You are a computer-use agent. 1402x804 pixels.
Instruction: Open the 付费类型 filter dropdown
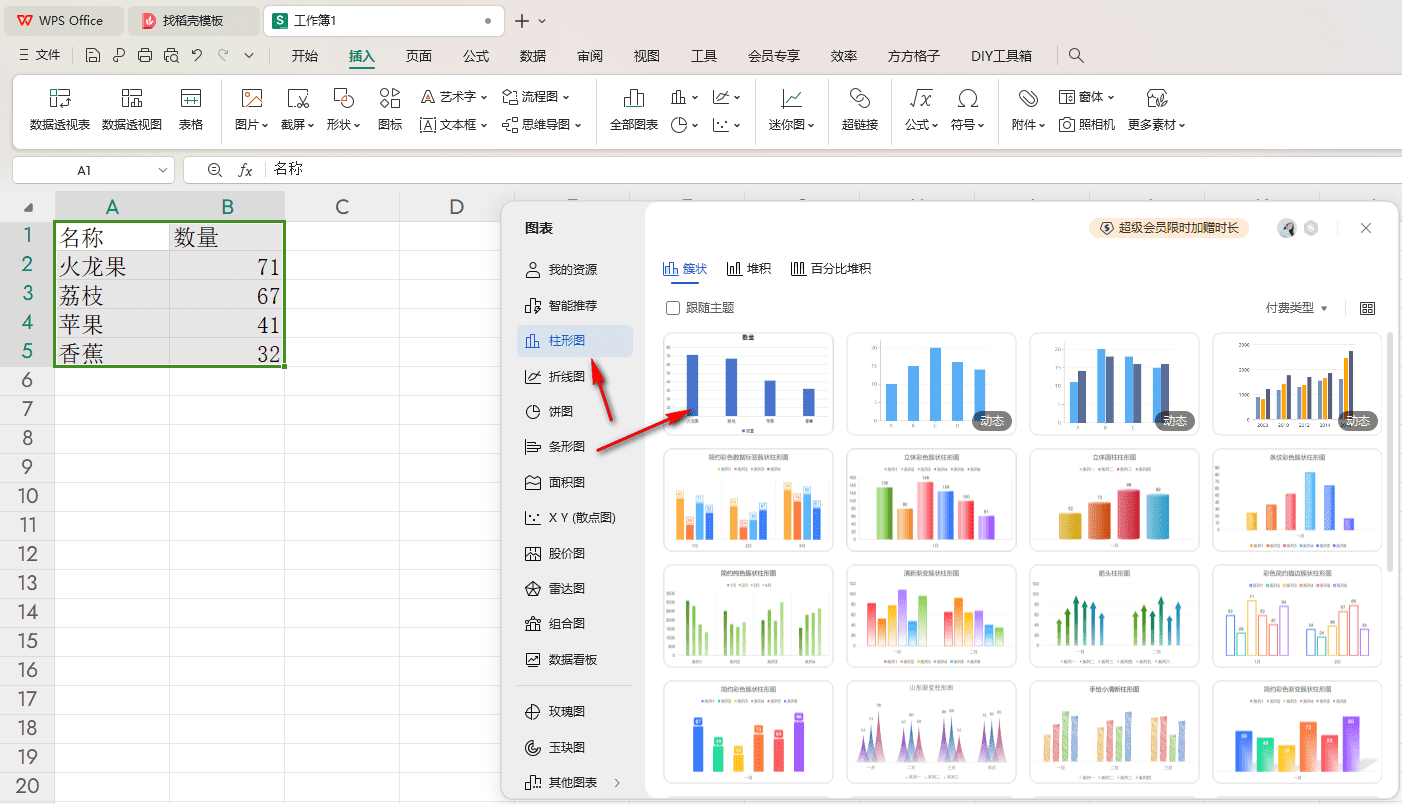(1296, 308)
